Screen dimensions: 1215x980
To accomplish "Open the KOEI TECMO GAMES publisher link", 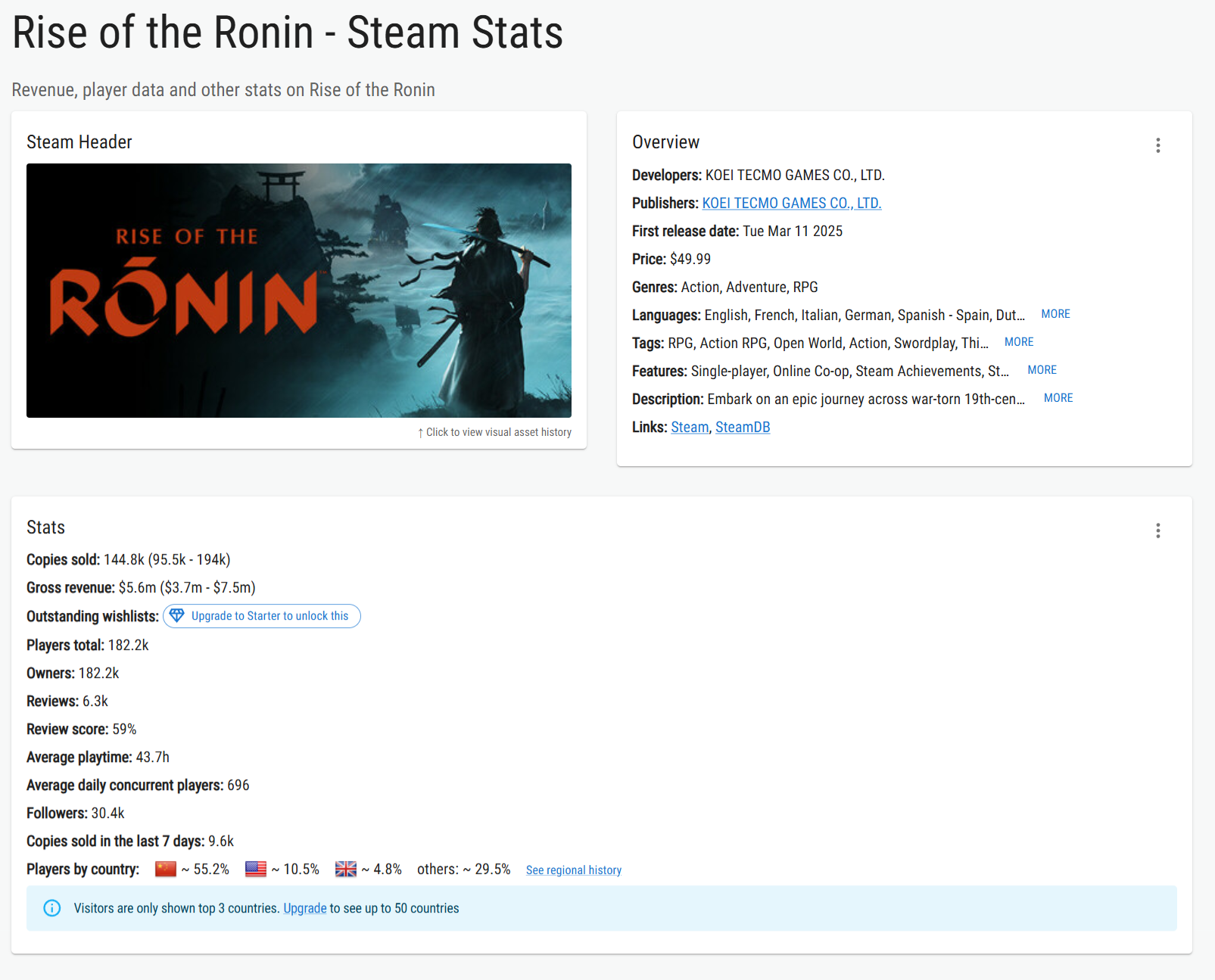I will (792, 203).
